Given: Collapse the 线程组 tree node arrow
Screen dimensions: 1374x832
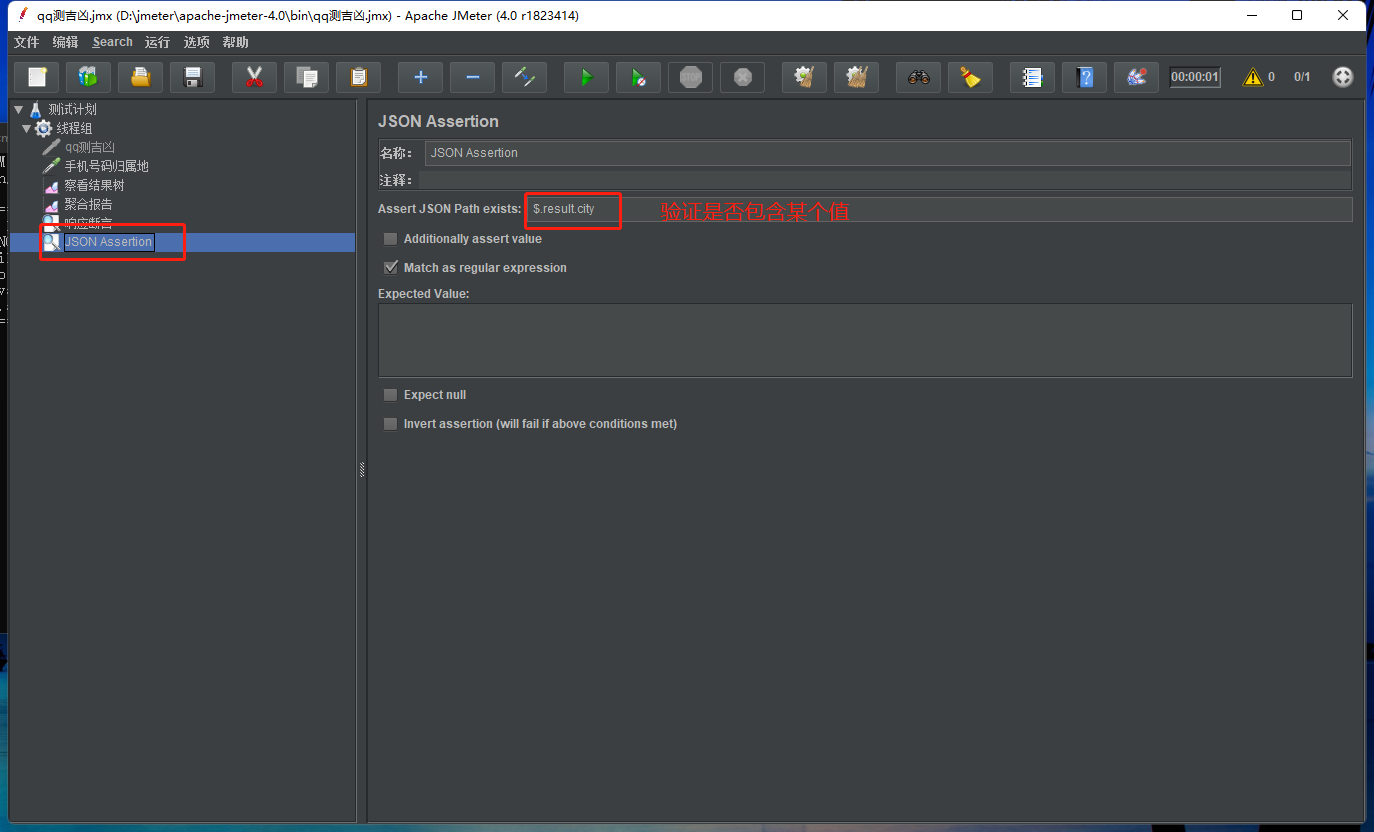Looking at the screenshot, I should tap(27, 128).
